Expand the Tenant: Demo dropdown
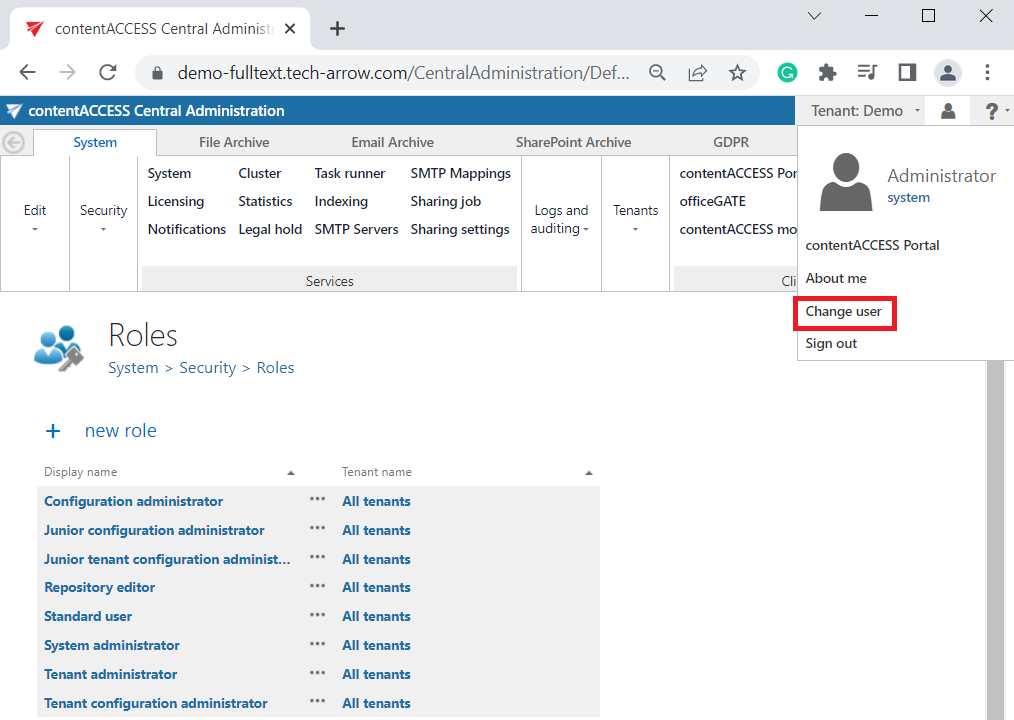This screenshot has height=720, width=1014. 864,111
